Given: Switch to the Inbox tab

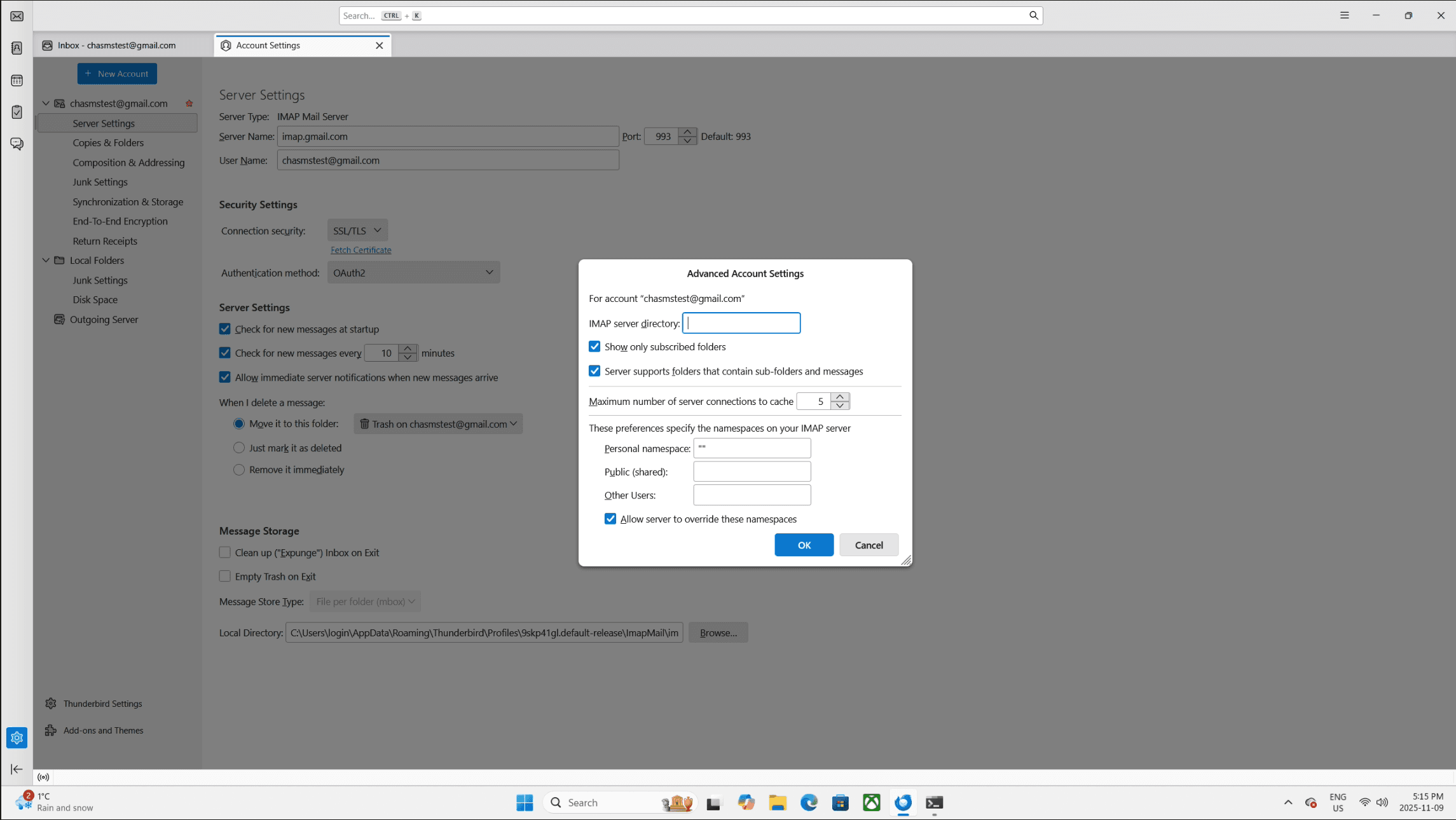Looking at the screenshot, I should tap(117, 45).
